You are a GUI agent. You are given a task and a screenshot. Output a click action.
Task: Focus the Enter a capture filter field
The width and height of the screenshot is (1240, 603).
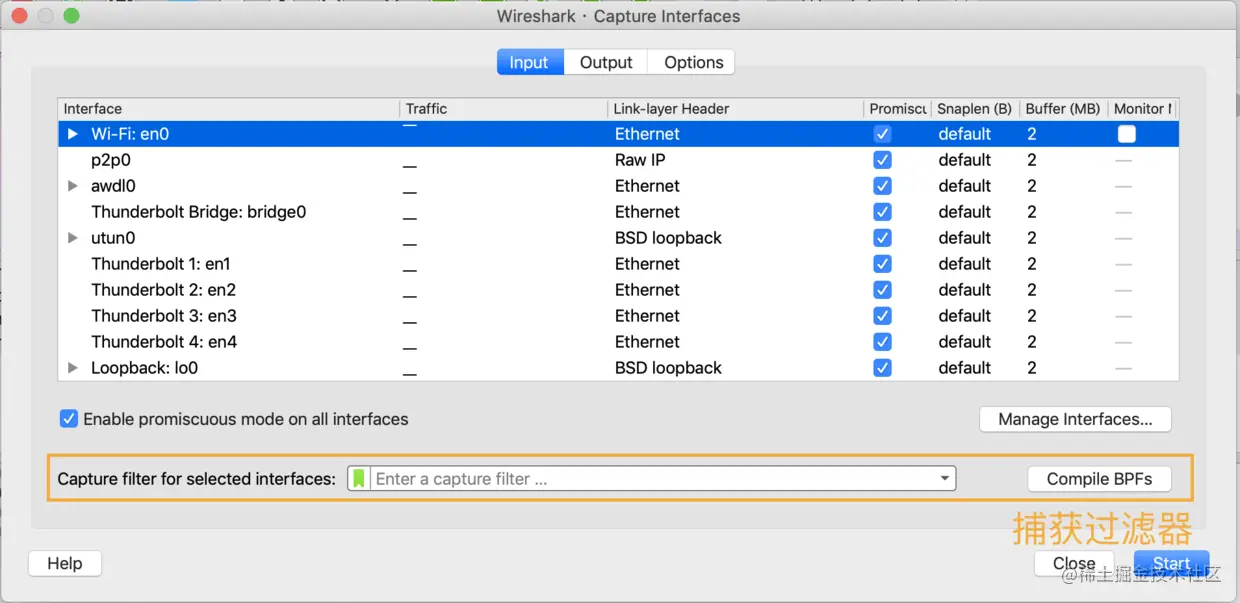click(x=651, y=479)
